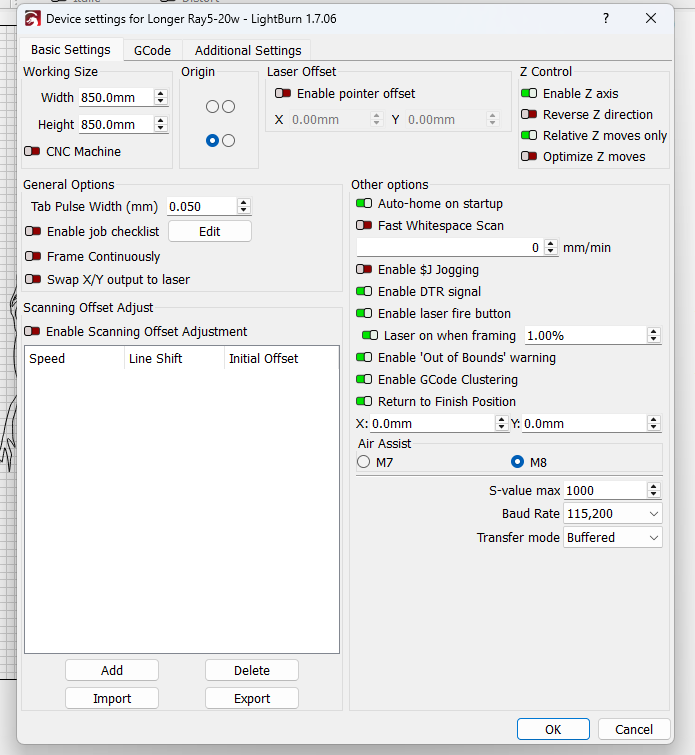Screen dimensions: 695x755
Task: Toggle Enable 'Out of Bounds' warning
Action: [x=364, y=357]
